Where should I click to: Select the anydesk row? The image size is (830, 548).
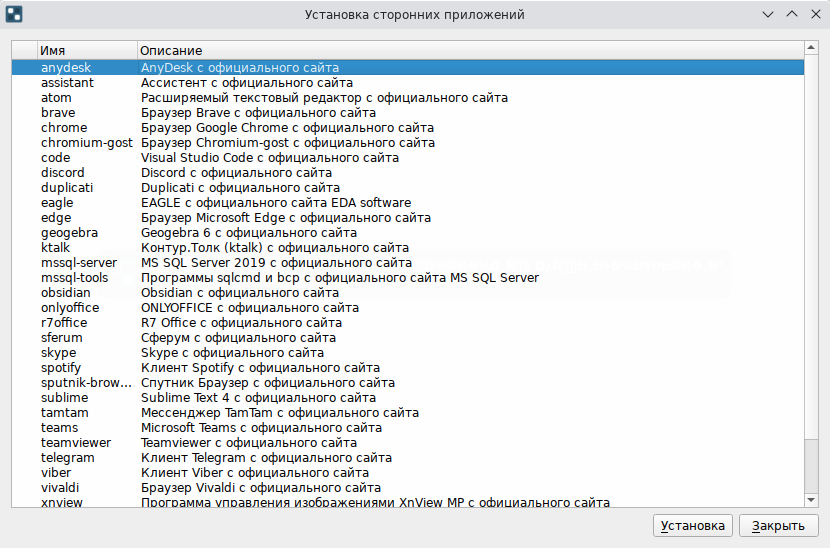click(x=408, y=67)
